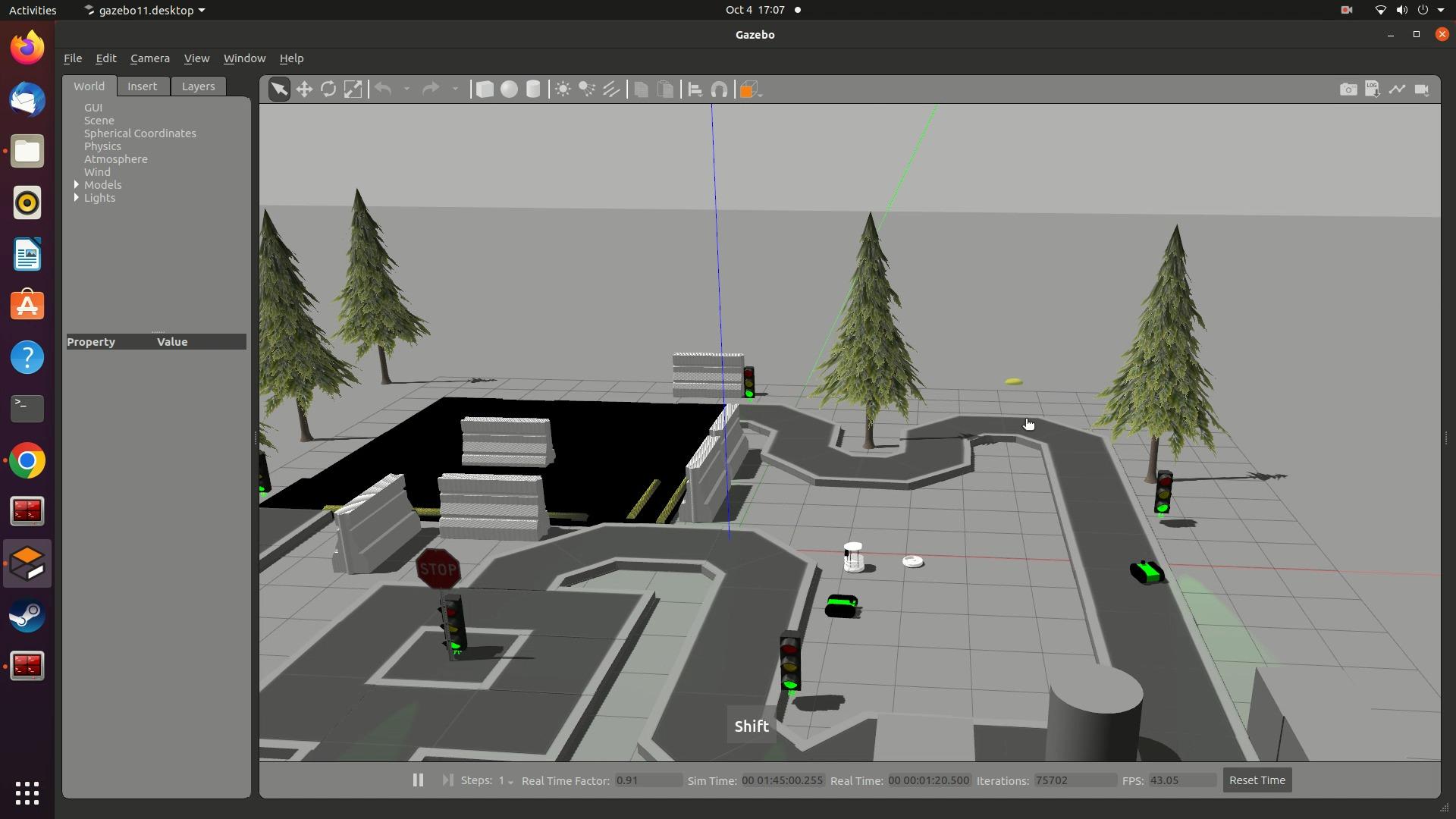
Task: Click the Property column header
Action: point(91,342)
